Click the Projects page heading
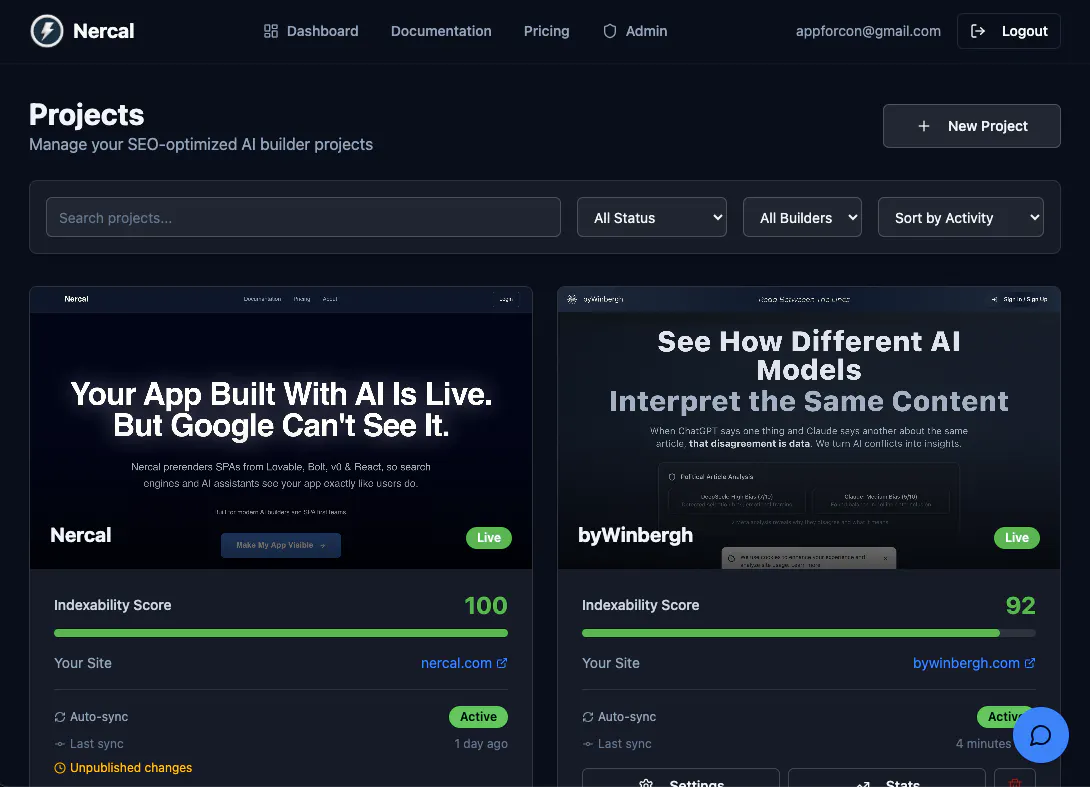The height and width of the screenshot is (787, 1090). (87, 115)
